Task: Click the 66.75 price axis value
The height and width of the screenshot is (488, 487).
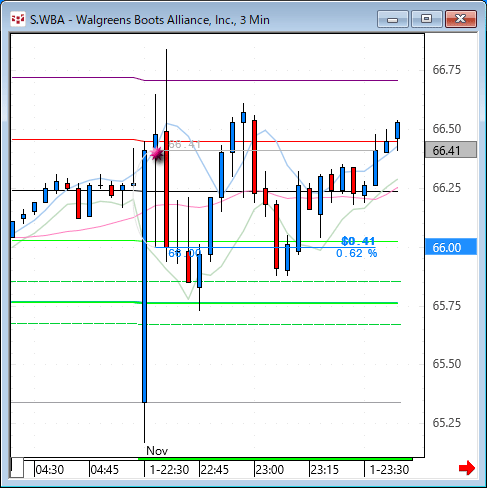Action: click(x=447, y=70)
